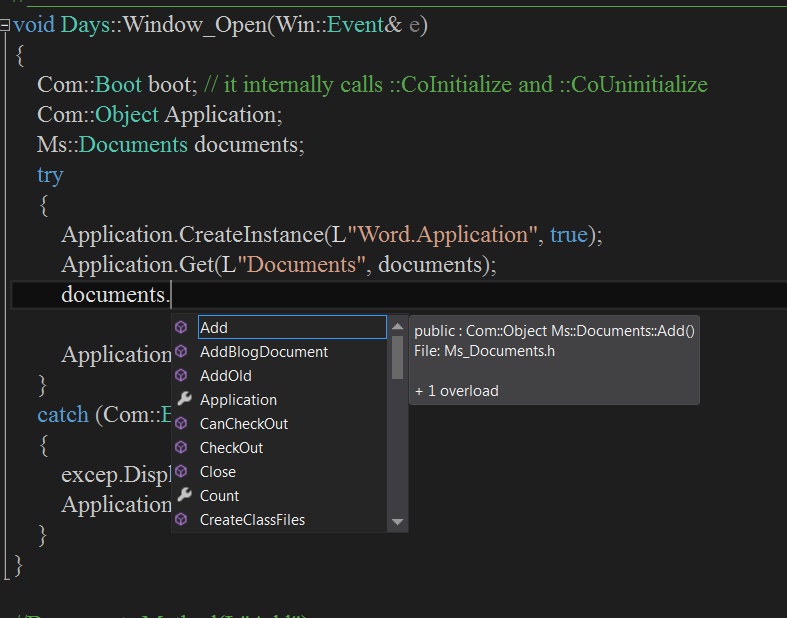
Task: Click the cube icon beside CheckOut
Action: coord(181,447)
